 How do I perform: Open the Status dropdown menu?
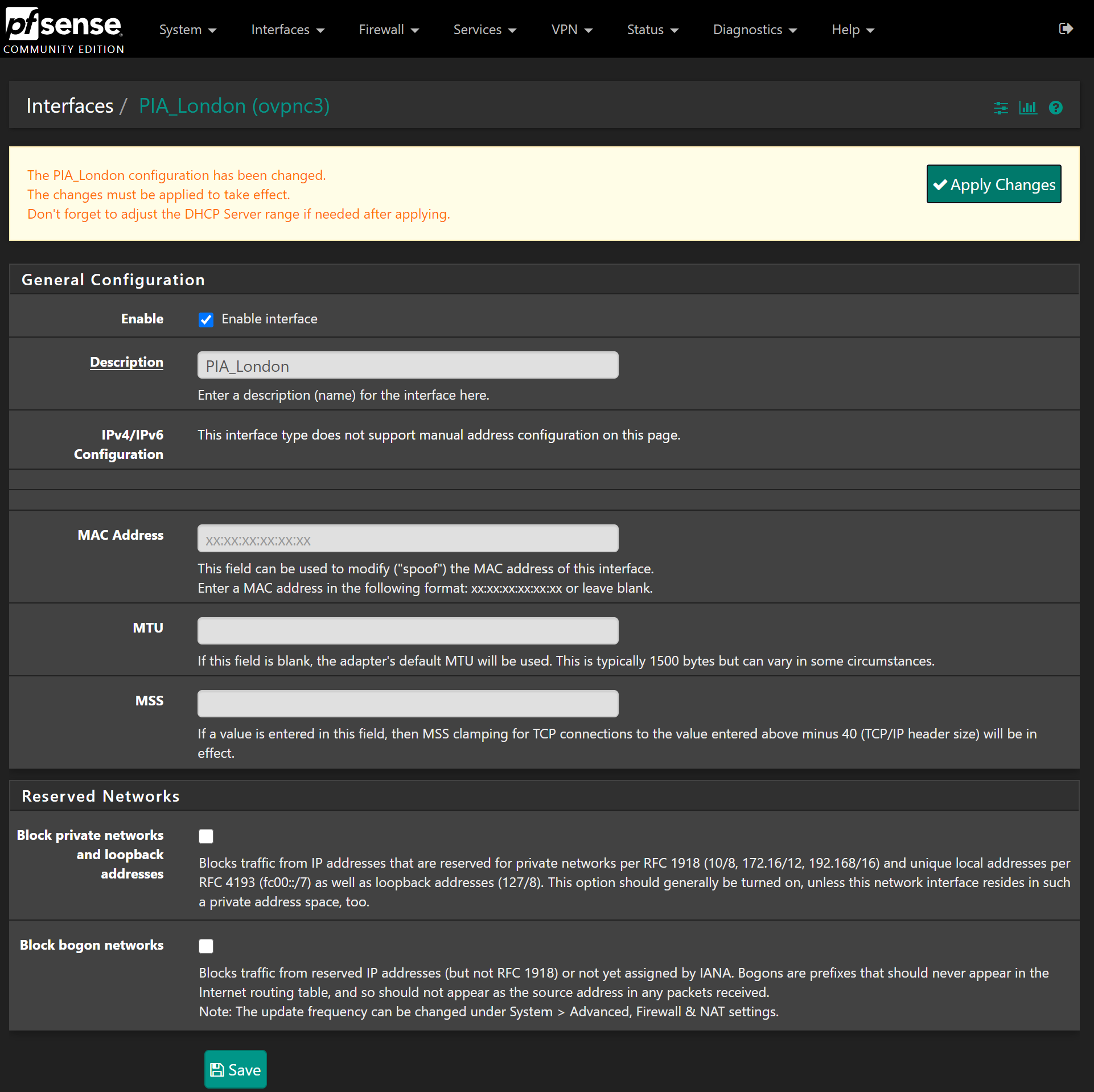pos(651,30)
